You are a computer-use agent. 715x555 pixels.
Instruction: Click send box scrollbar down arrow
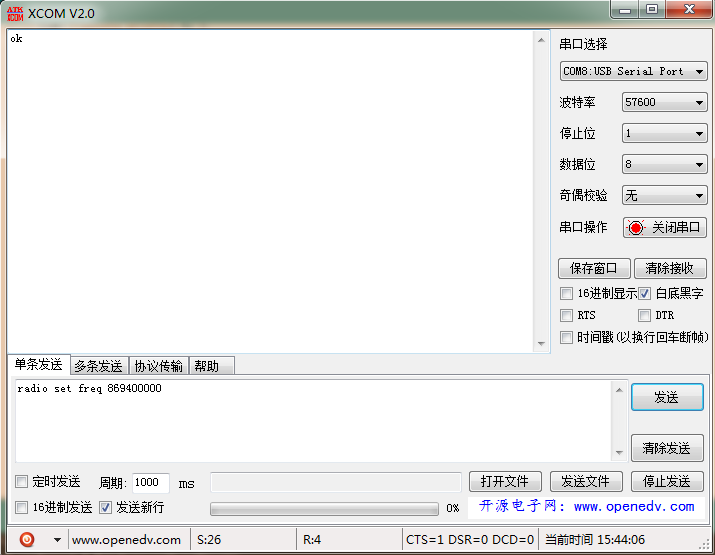pos(619,452)
